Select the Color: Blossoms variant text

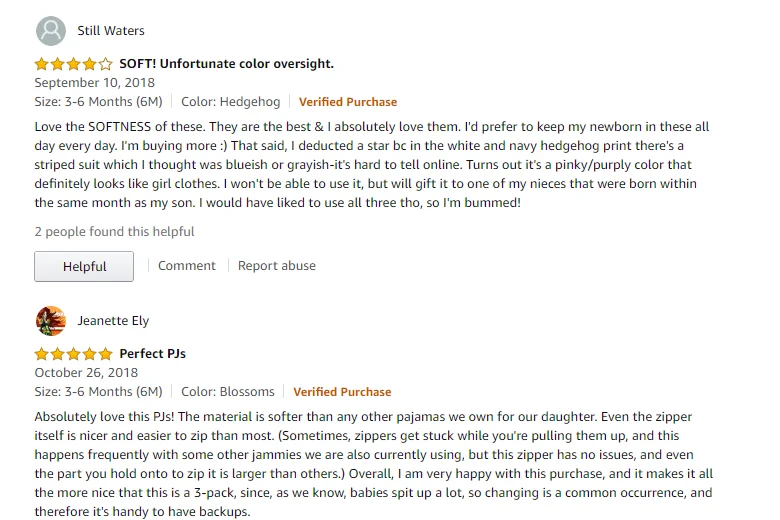[230, 392]
